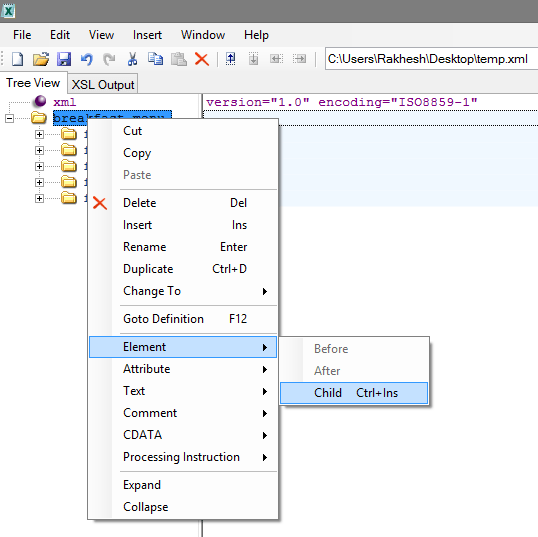This screenshot has height=537, width=538.
Task: Click the XML Notepad app icon in title bar
Action: click(x=8, y=11)
